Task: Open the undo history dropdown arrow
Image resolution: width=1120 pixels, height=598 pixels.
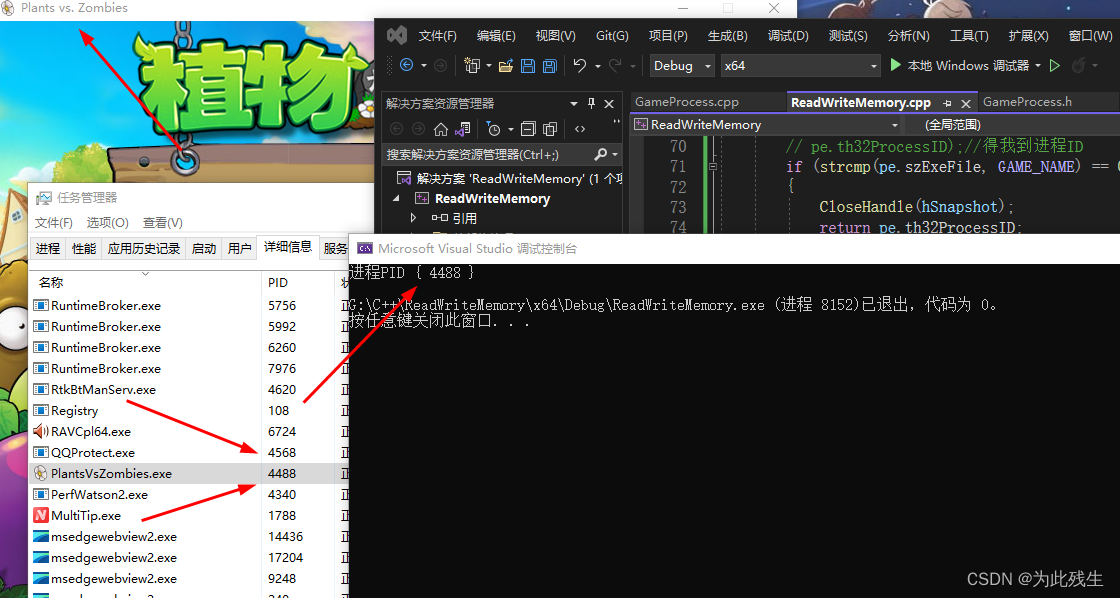Action: (x=598, y=66)
